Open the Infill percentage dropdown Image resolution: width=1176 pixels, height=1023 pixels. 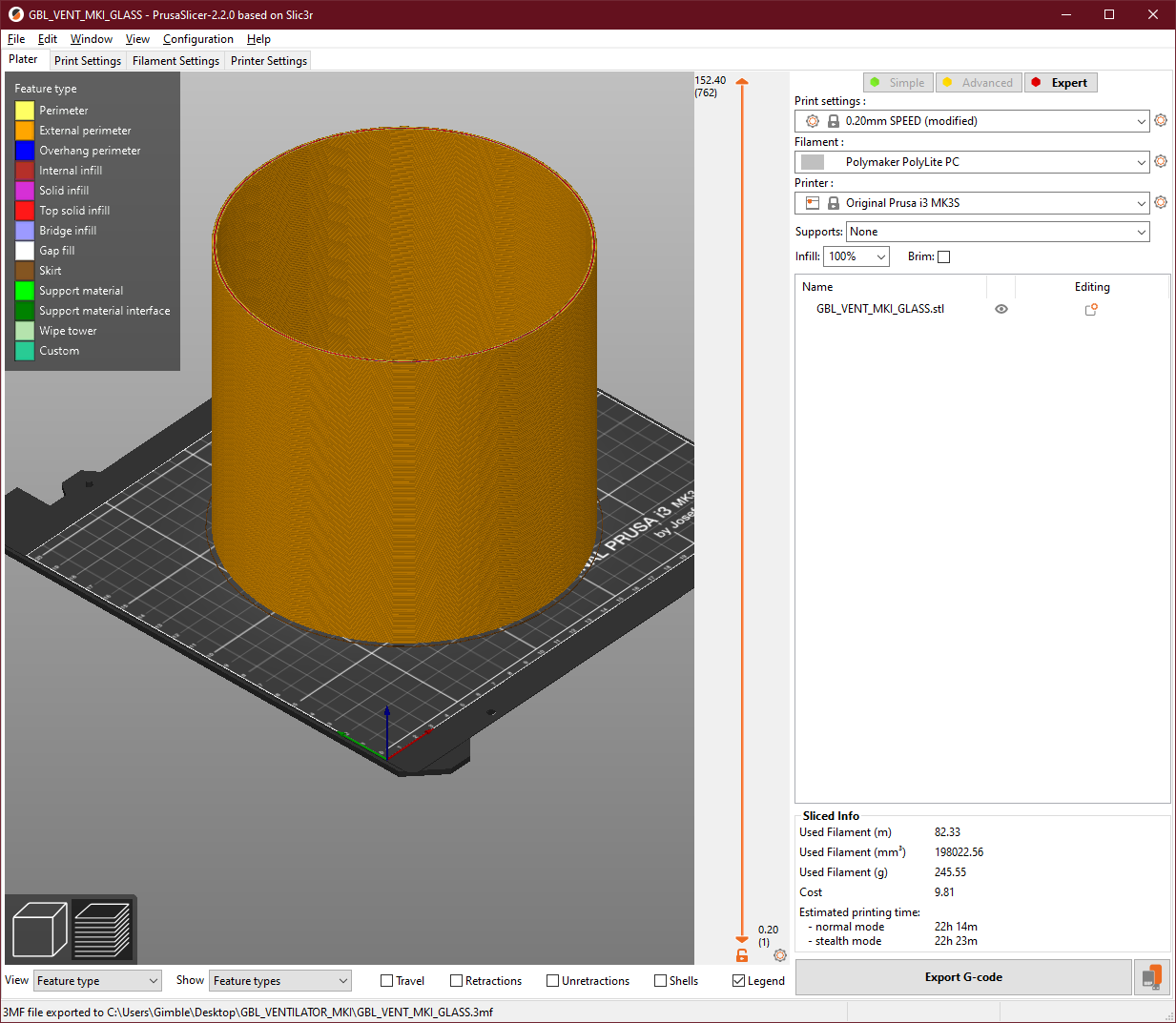[856, 256]
